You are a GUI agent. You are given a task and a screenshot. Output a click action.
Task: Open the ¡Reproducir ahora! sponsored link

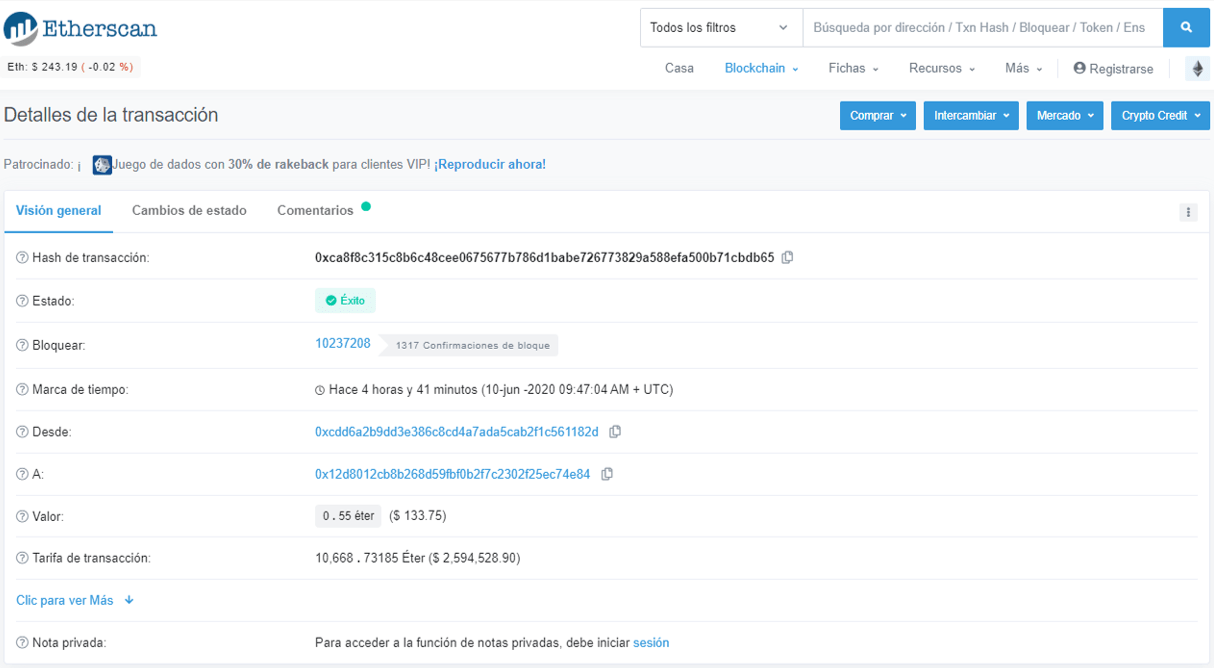(x=490, y=165)
